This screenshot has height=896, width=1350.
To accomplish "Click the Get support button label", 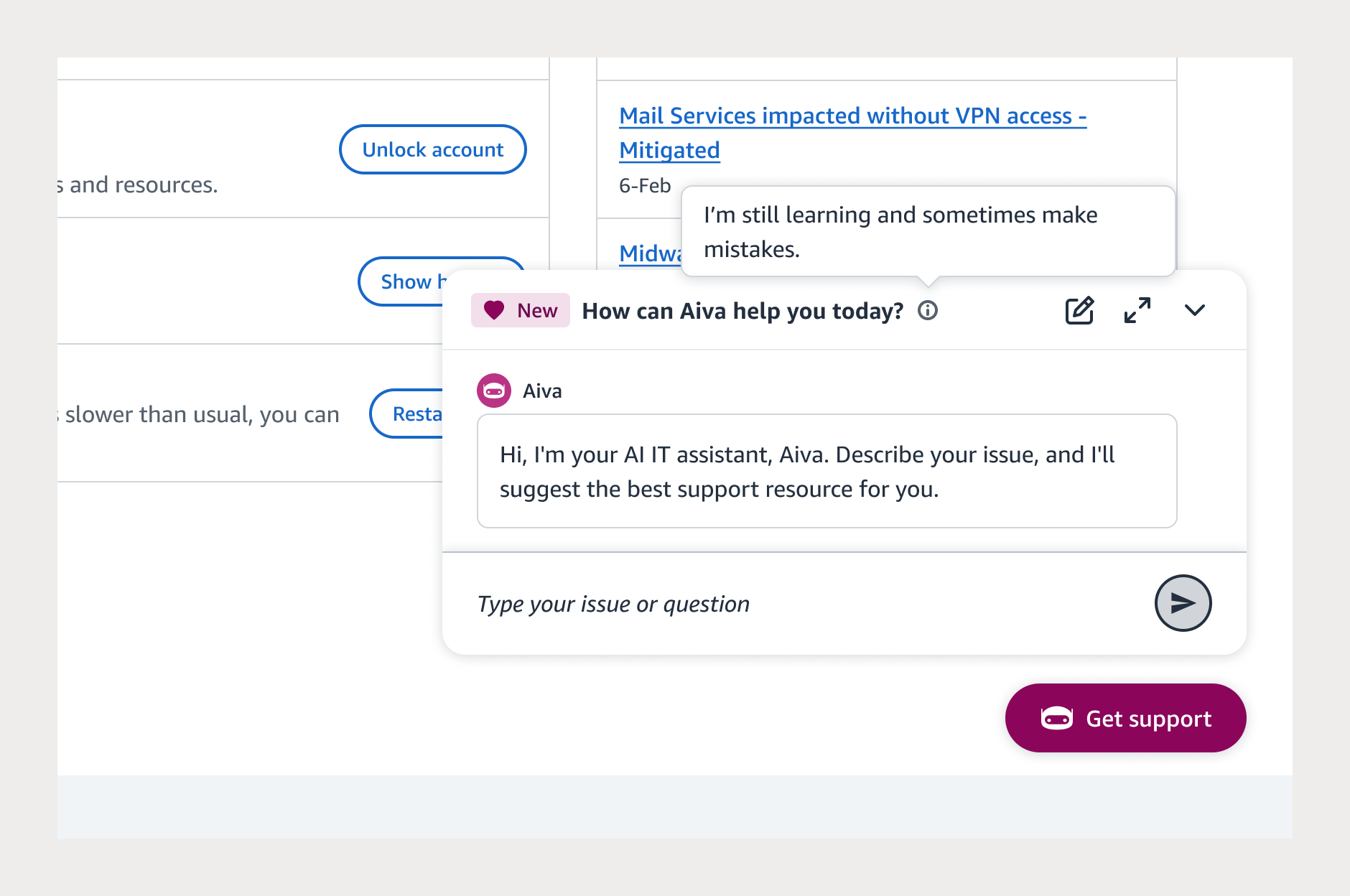I will coord(1148,719).
